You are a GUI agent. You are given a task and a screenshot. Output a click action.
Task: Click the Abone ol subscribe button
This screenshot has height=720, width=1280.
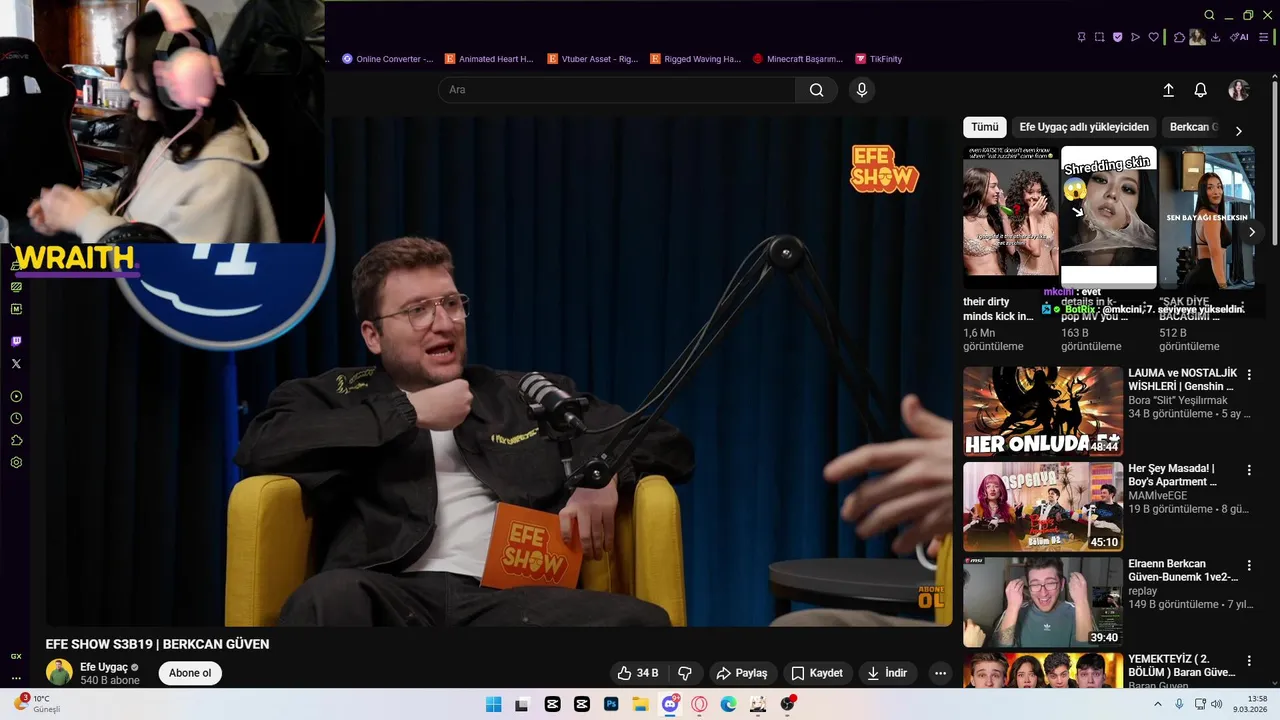pos(190,673)
